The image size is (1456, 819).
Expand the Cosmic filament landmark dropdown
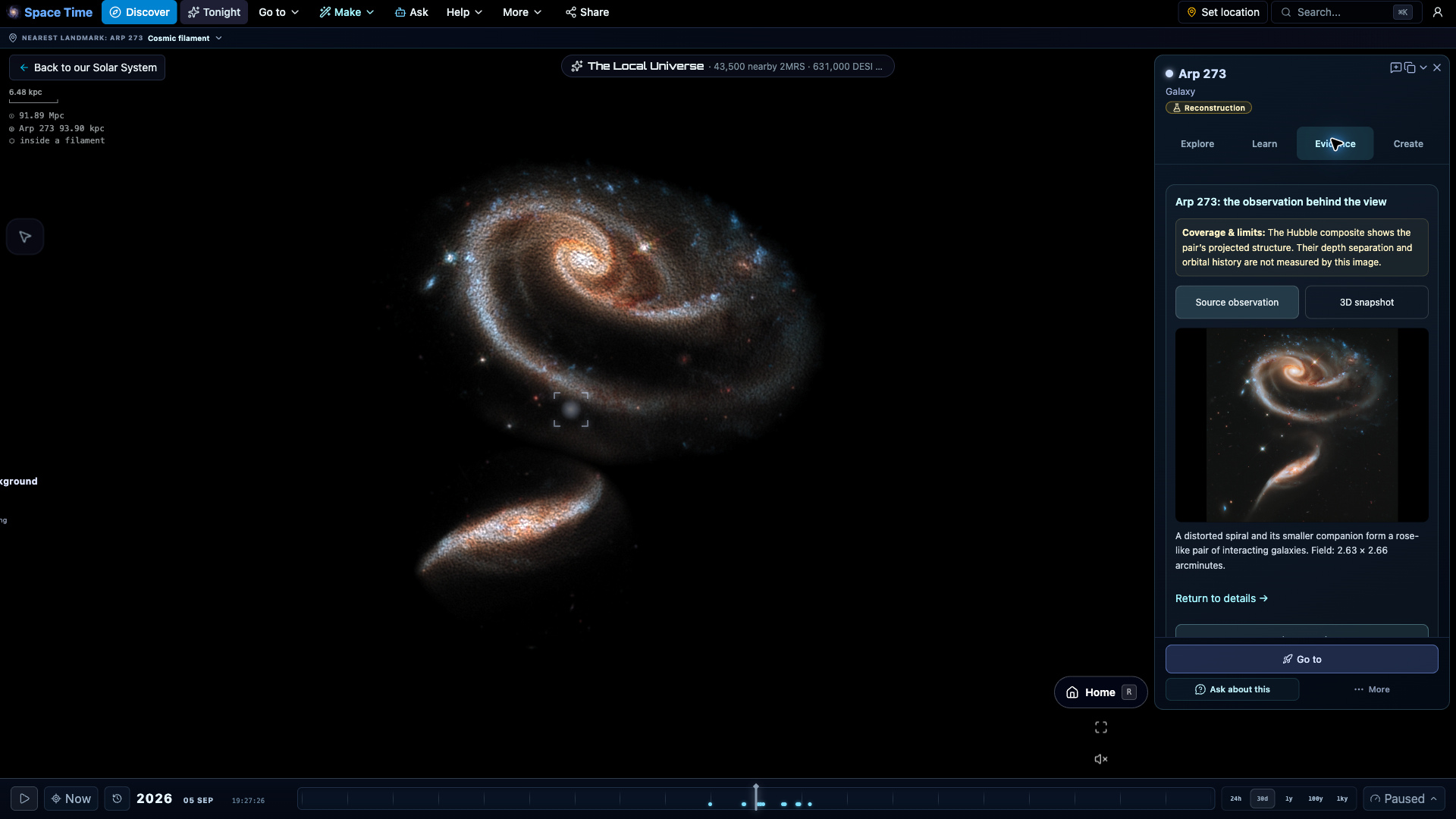pyautogui.click(x=184, y=38)
